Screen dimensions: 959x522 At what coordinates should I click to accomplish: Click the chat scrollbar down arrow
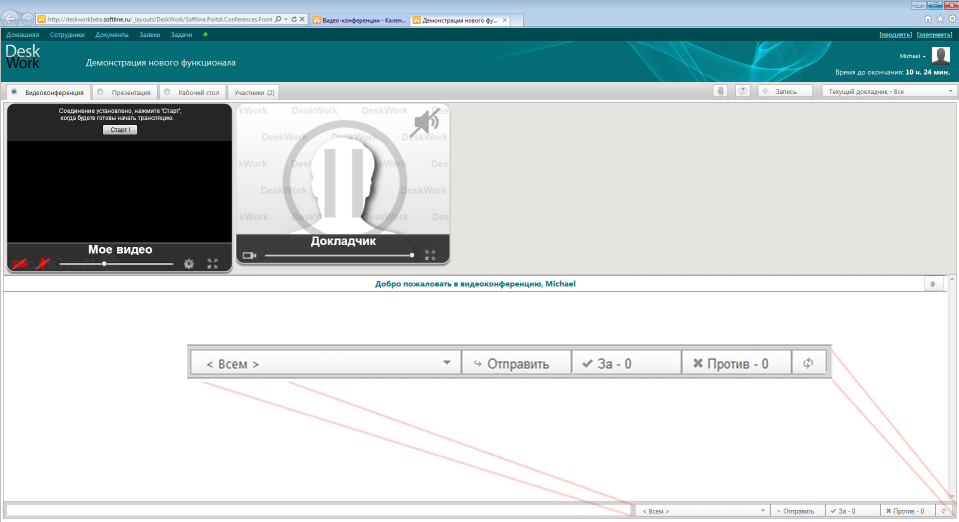pyautogui.click(x=952, y=497)
